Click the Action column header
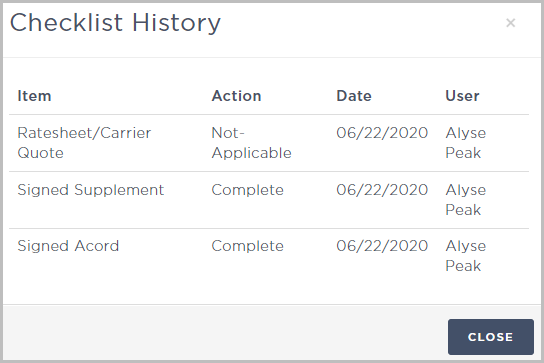The width and height of the screenshot is (544, 363). click(236, 96)
